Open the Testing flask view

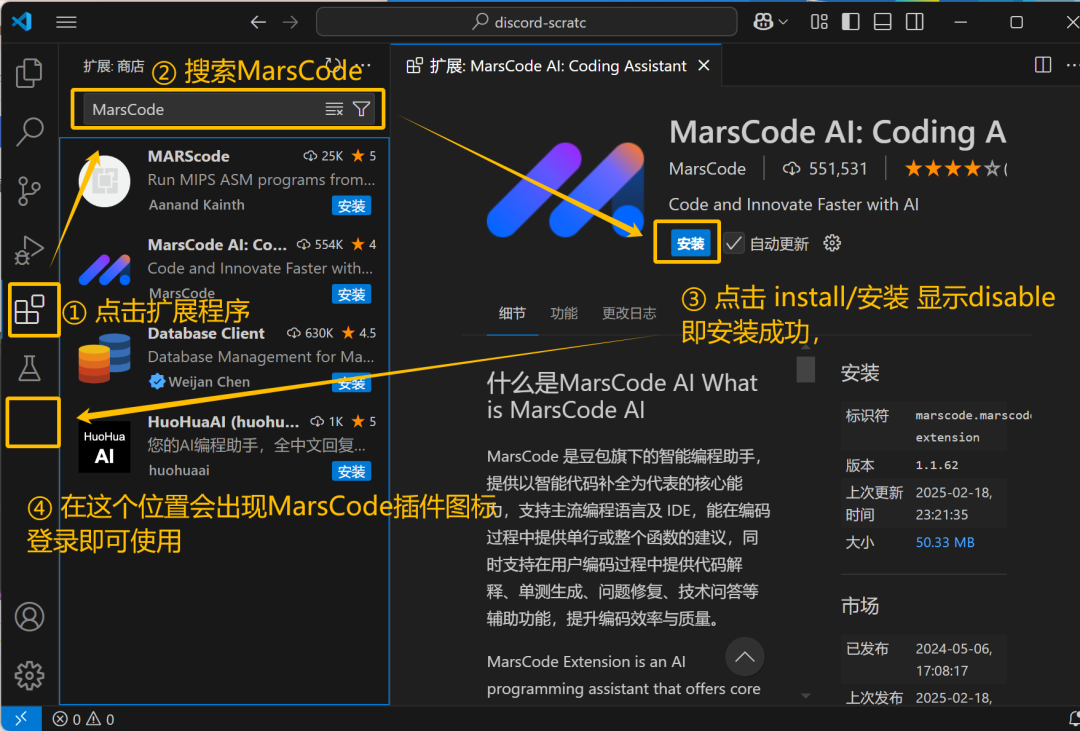tap(29, 368)
